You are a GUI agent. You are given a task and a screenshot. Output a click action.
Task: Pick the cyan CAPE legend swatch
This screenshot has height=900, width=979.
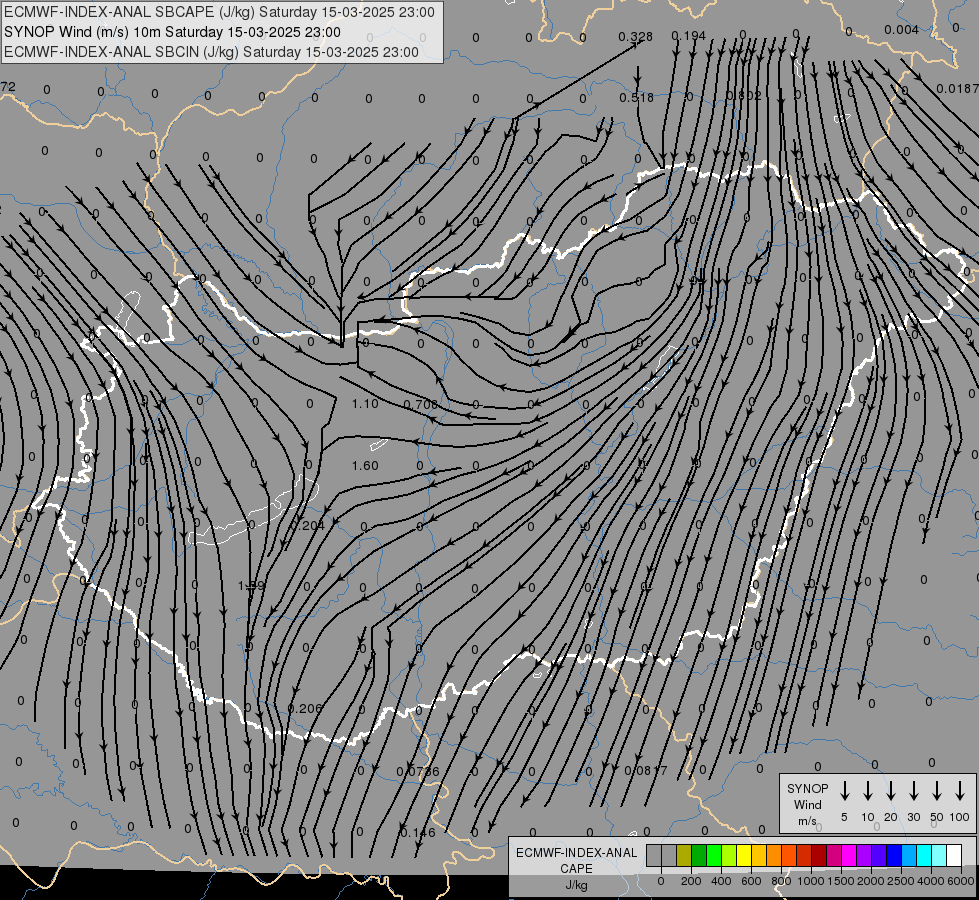point(924,855)
